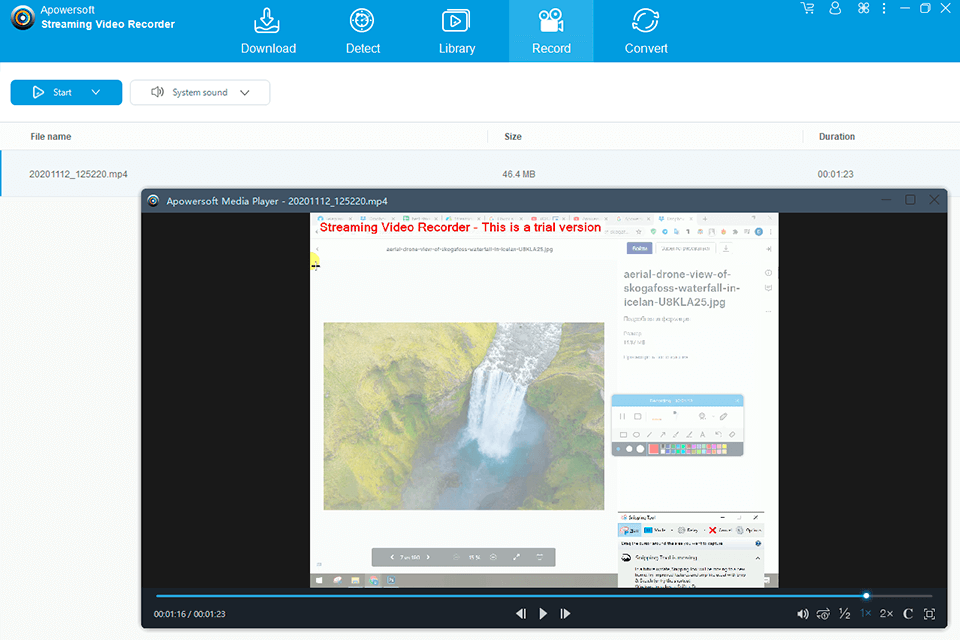960x640 pixels.
Task: Open the shopping cart purchase icon
Action: pyautogui.click(x=807, y=8)
